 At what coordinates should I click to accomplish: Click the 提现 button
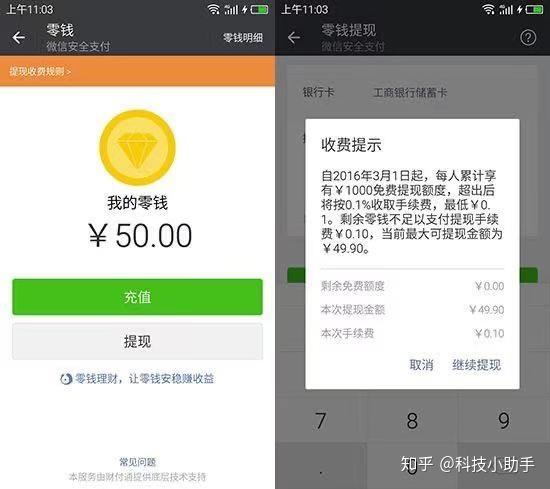pyautogui.click(x=137, y=341)
